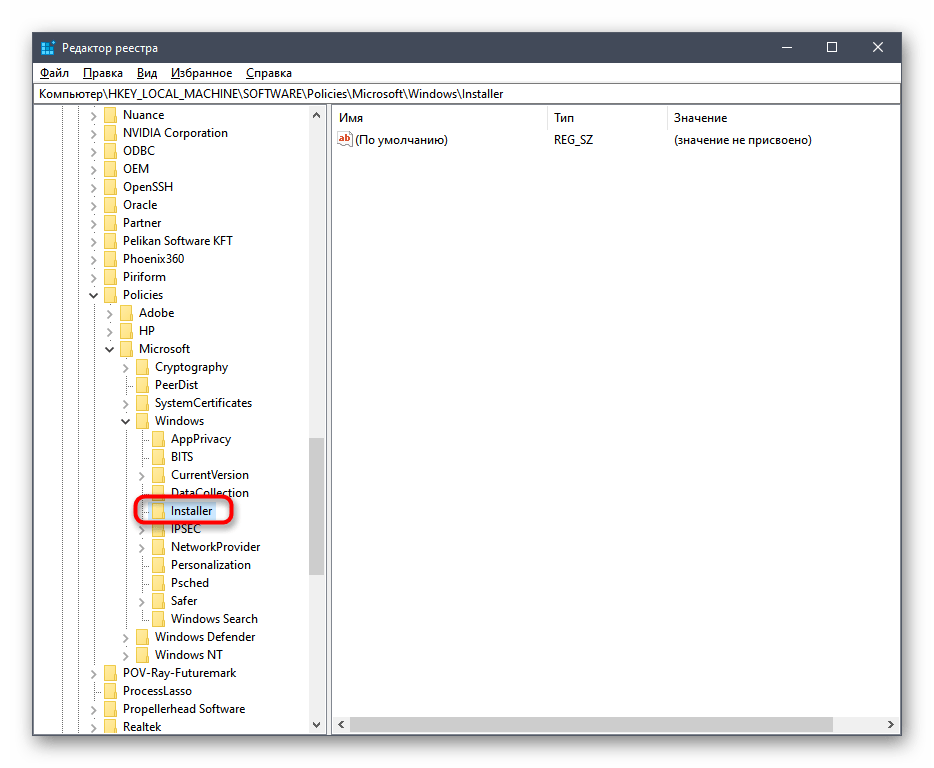Expand the Safer tree node
The width and height of the screenshot is (934, 768).
[x=142, y=601]
